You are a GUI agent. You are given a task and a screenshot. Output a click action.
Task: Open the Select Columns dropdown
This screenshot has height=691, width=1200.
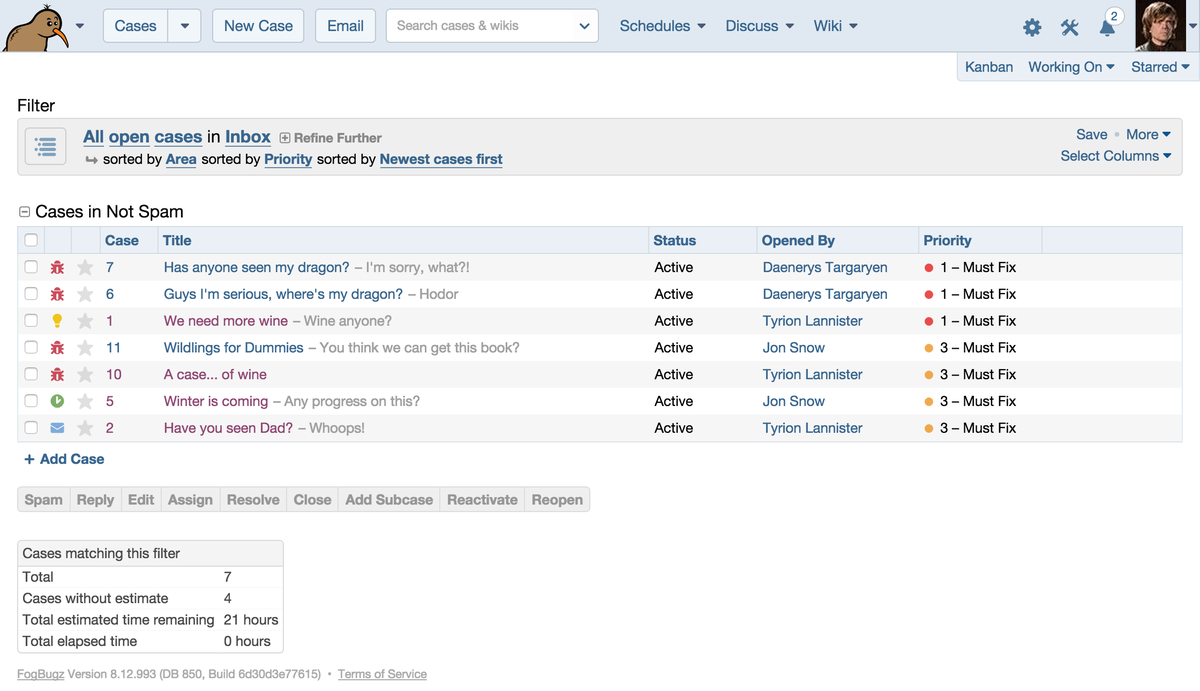[1116, 156]
